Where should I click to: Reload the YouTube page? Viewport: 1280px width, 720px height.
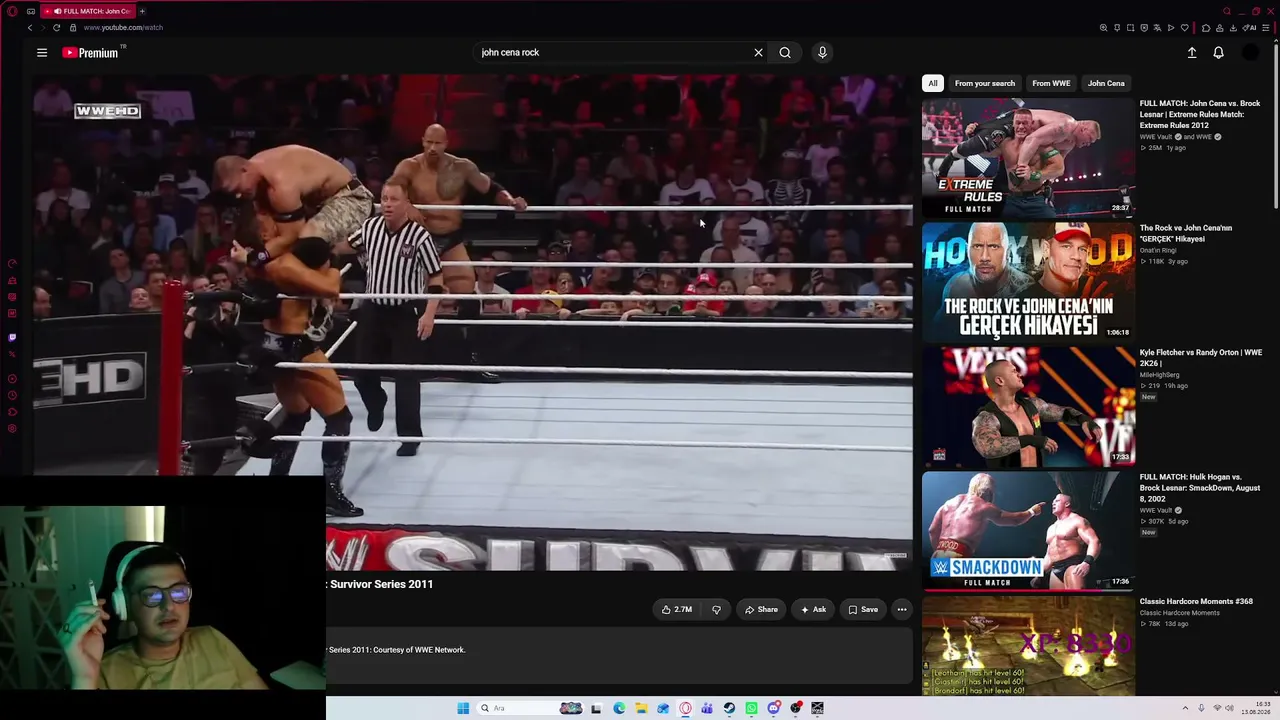(x=56, y=28)
